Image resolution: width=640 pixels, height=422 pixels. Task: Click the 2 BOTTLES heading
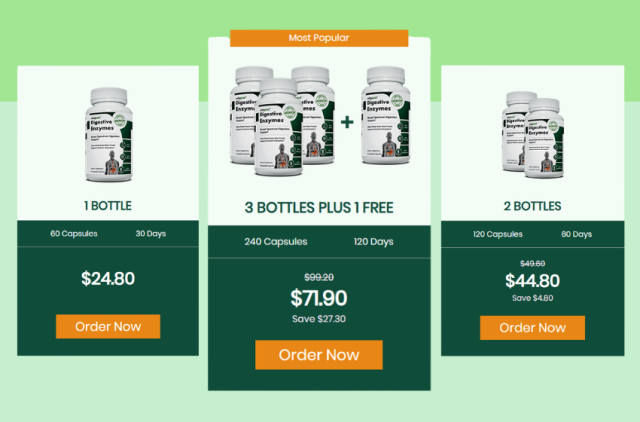tap(532, 206)
